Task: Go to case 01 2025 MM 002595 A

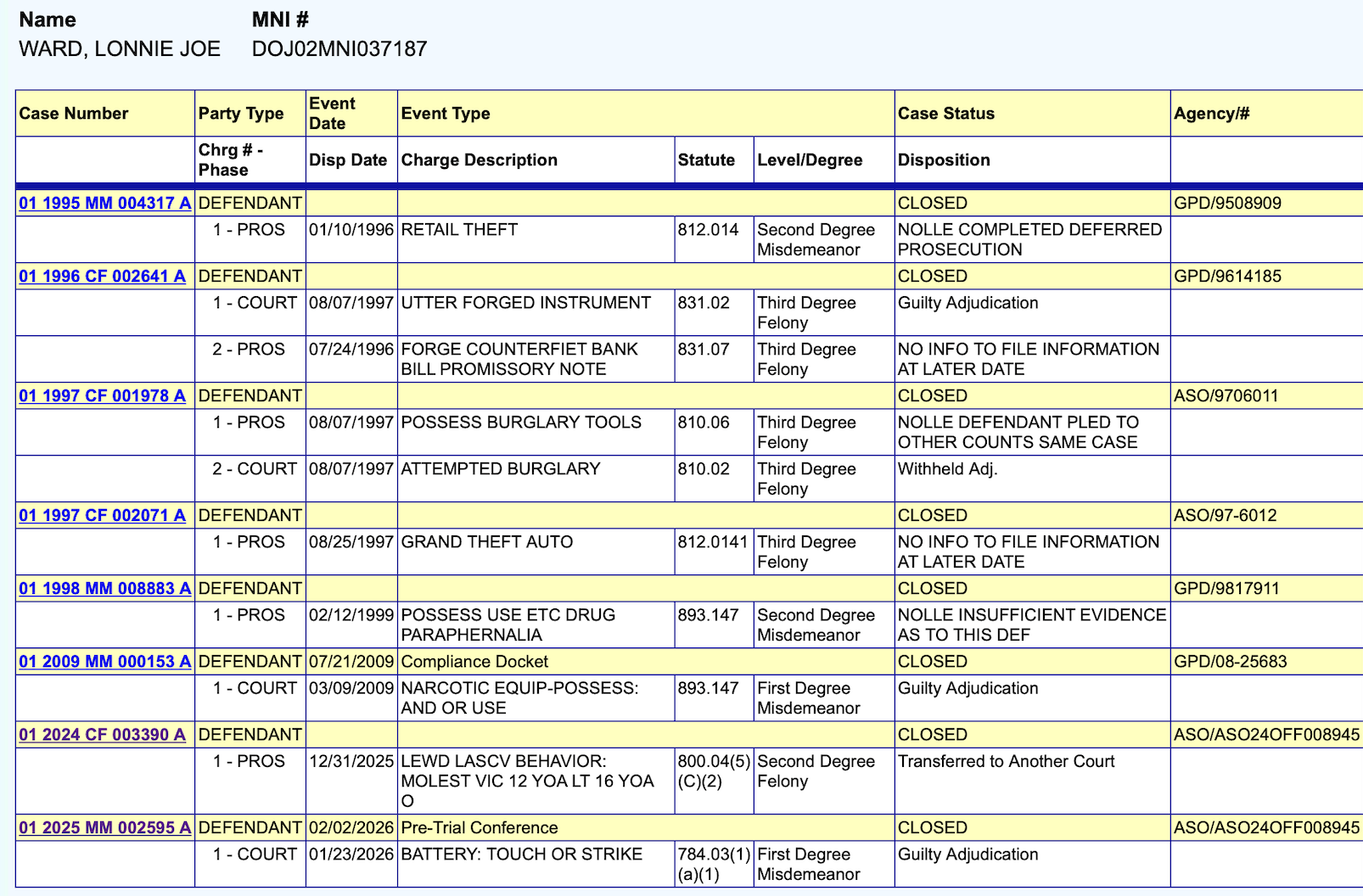Action: click(105, 827)
